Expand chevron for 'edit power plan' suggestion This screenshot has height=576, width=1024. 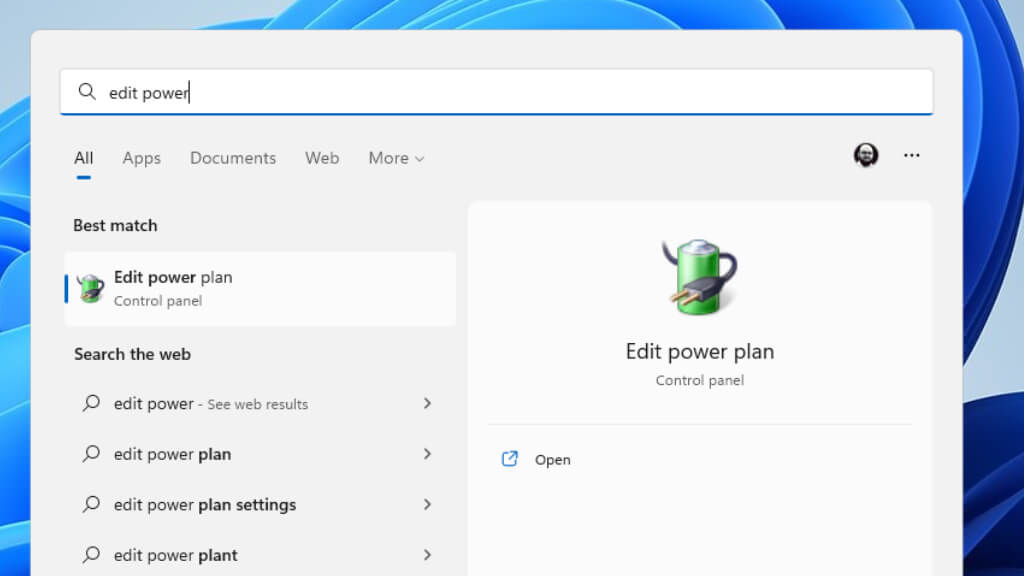[427, 454]
